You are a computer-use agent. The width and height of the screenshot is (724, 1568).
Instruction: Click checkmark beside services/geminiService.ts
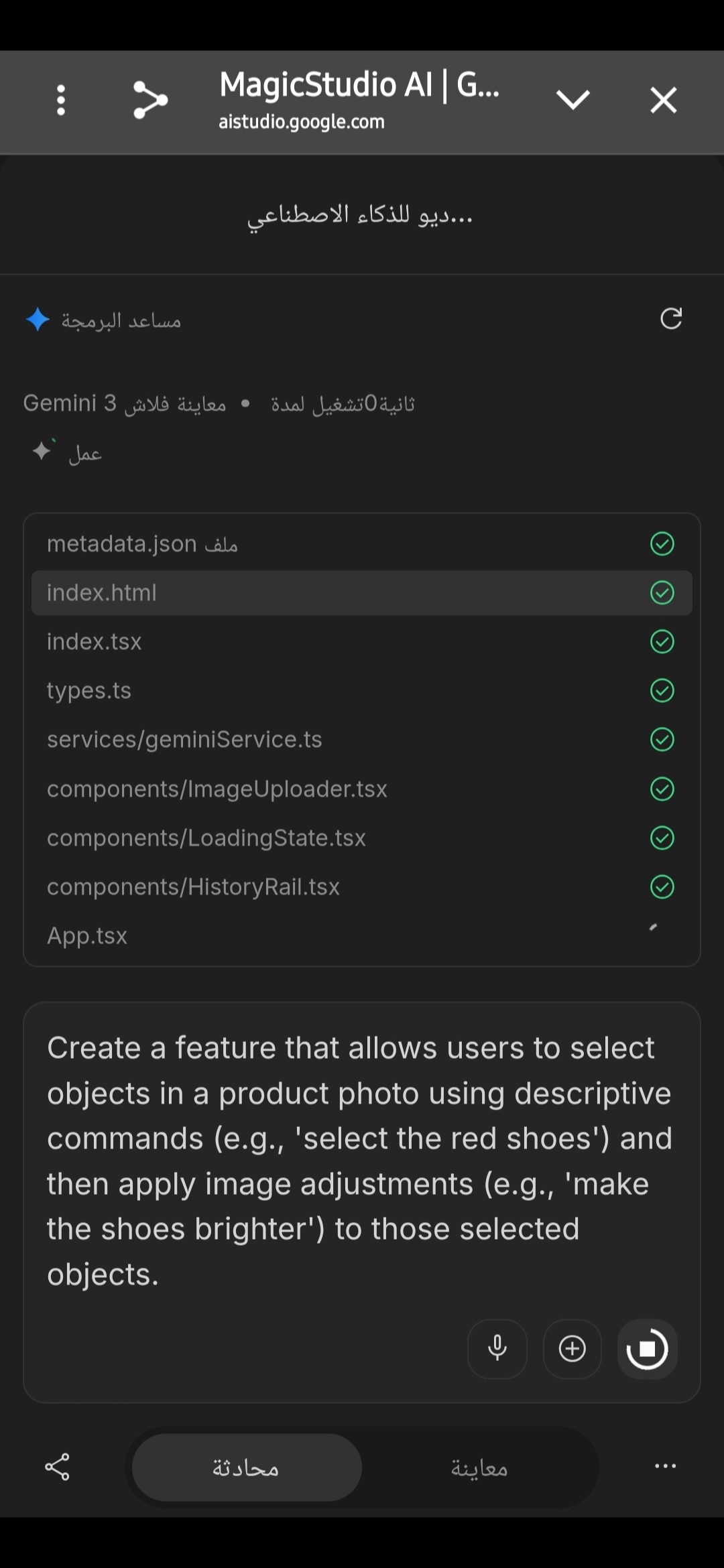pyautogui.click(x=662, y=740)
